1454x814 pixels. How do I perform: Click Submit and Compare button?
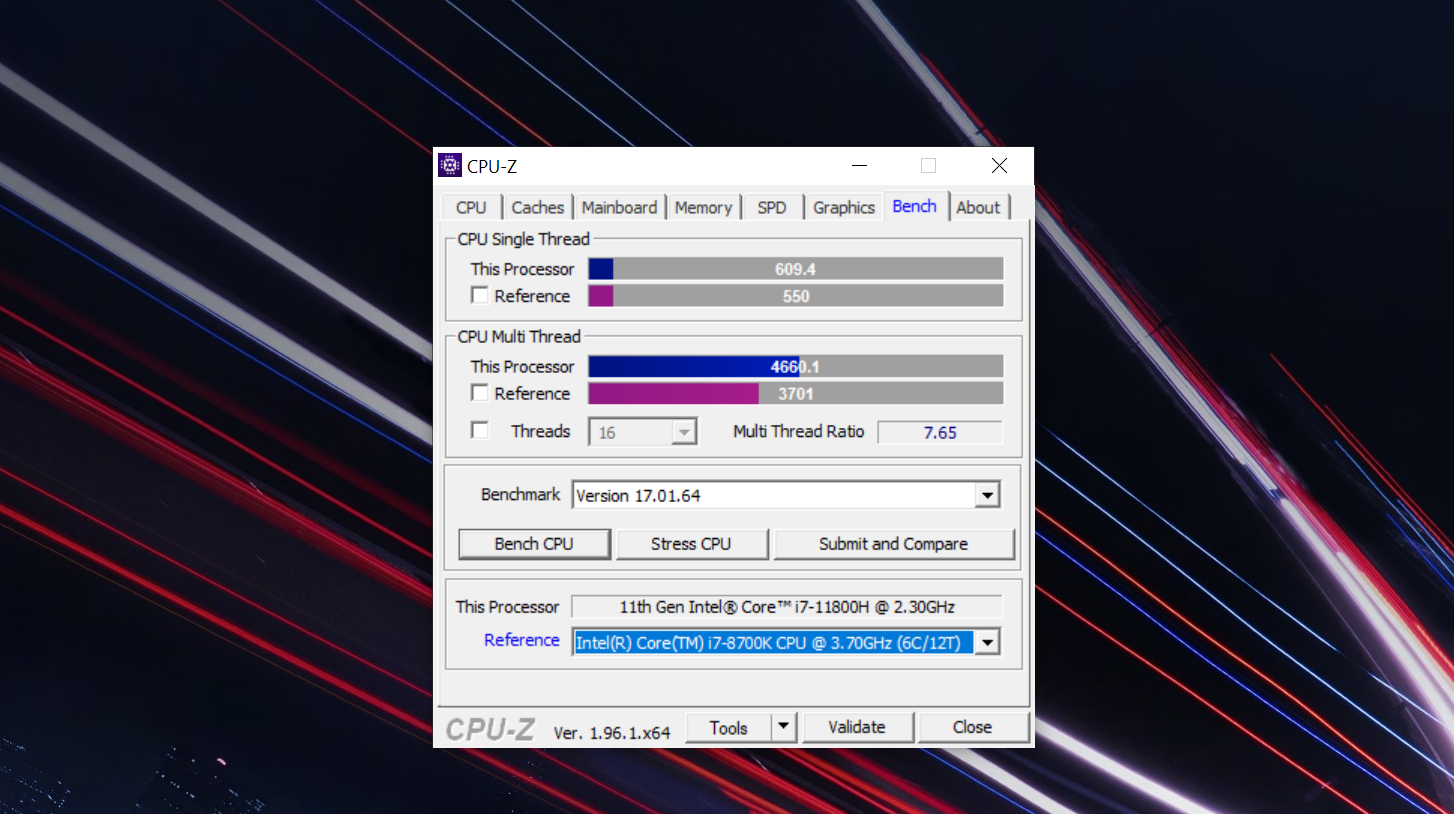pyautogui.click(x=893, y=544)
